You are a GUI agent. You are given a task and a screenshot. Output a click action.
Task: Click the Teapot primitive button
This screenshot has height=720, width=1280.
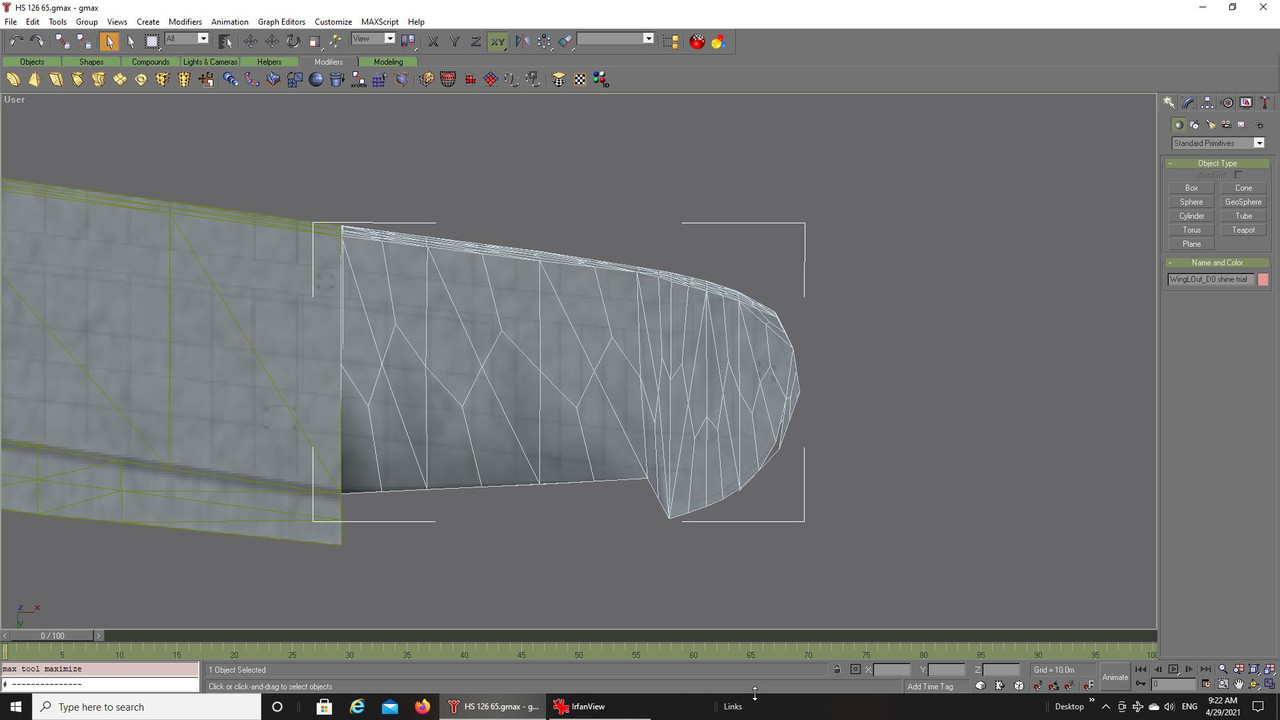[1243, 230]
